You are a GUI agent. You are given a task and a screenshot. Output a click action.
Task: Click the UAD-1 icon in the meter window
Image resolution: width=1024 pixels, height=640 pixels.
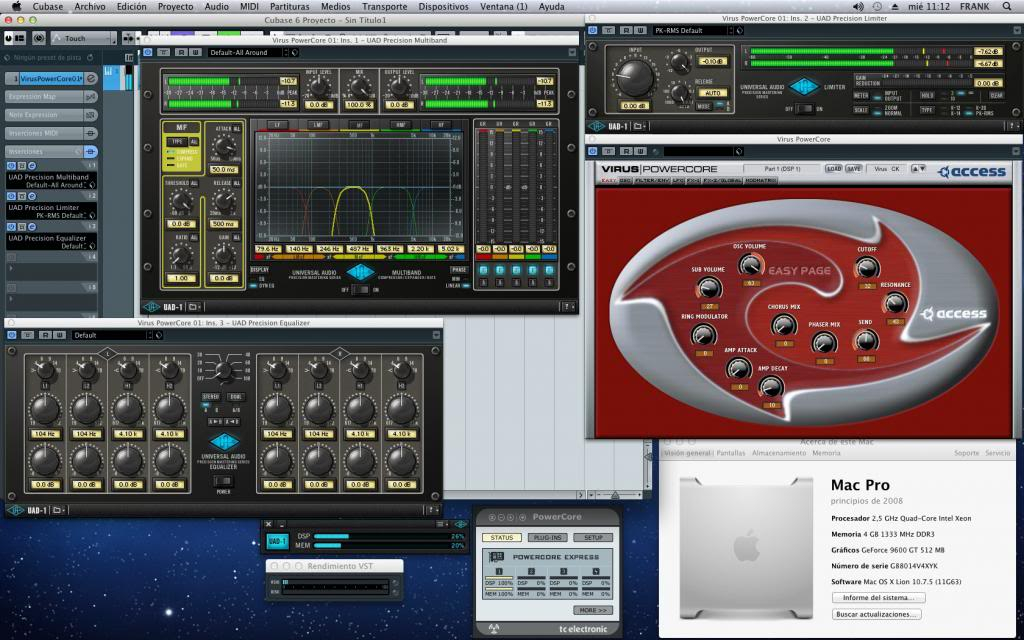277,541
